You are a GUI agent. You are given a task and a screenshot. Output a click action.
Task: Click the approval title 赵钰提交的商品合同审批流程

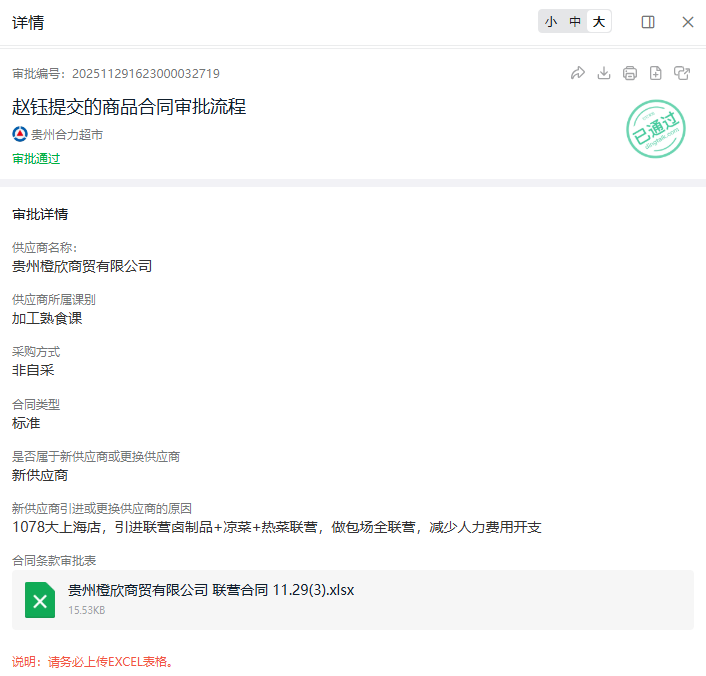point(129,106)
